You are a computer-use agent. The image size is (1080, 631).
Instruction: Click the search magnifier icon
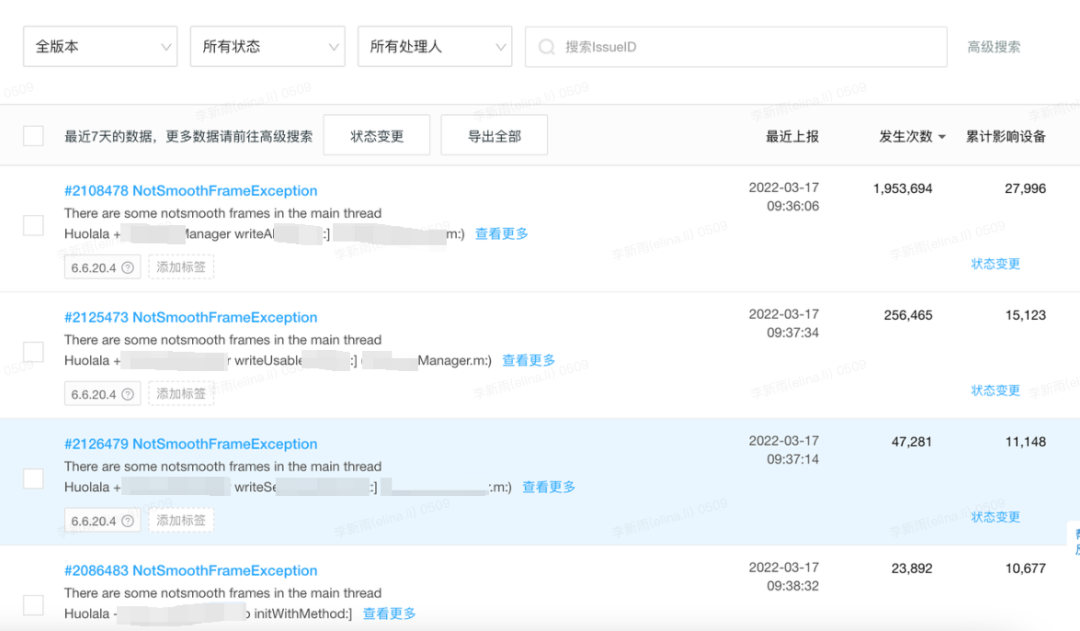(x=547, y=47)
